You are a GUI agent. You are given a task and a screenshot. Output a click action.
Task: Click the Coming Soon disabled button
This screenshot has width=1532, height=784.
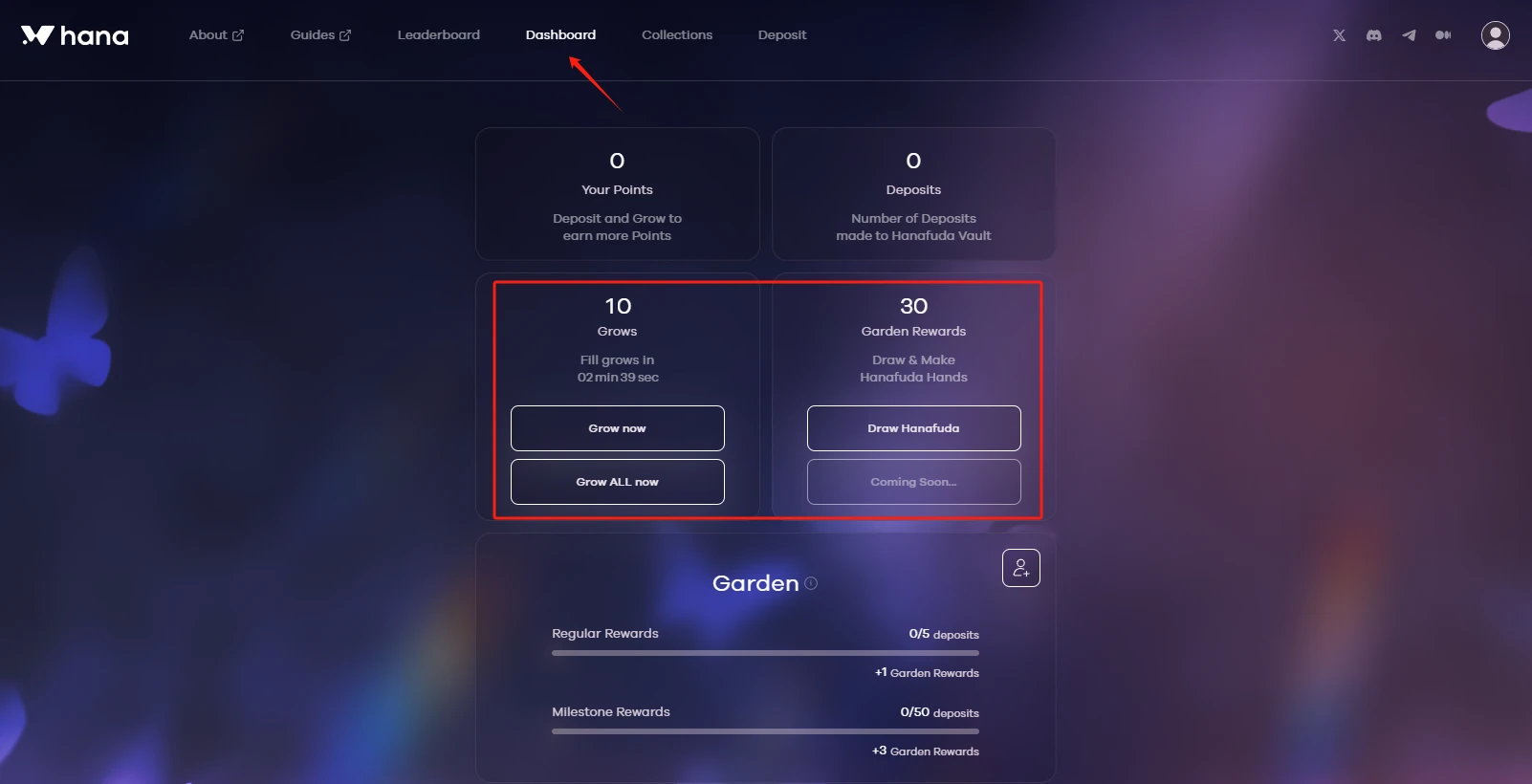(x=914, y=482)
